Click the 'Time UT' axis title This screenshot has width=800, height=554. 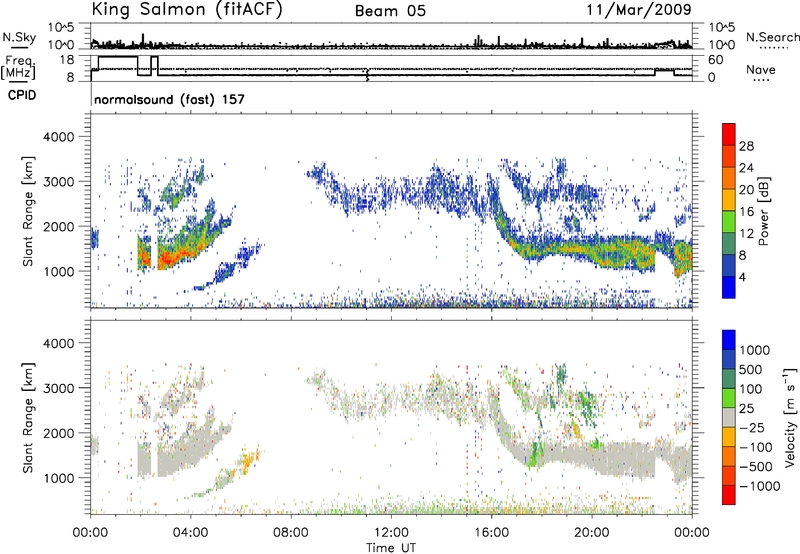(391, 548)
